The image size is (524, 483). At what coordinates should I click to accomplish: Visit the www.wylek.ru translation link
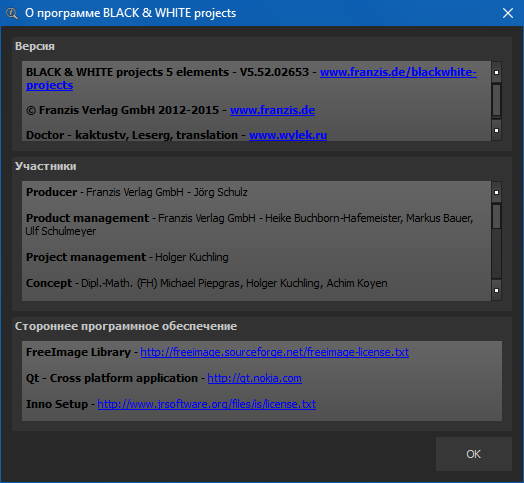click(x=288, y=135)
